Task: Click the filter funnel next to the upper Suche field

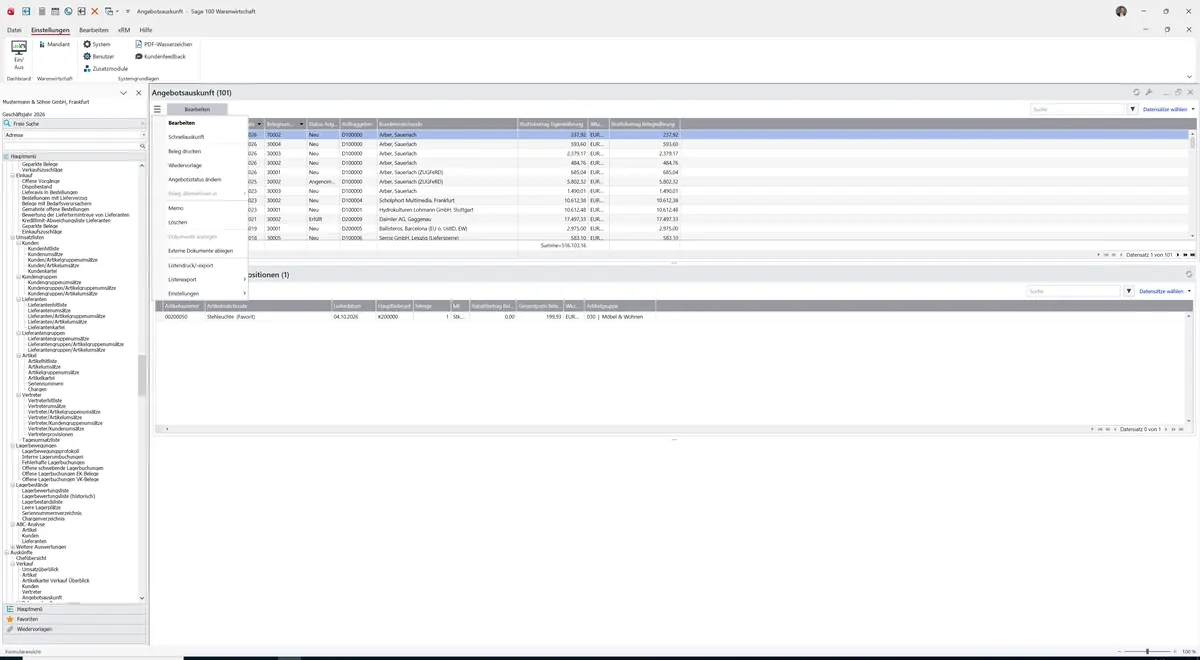Action: (1133, 109)
